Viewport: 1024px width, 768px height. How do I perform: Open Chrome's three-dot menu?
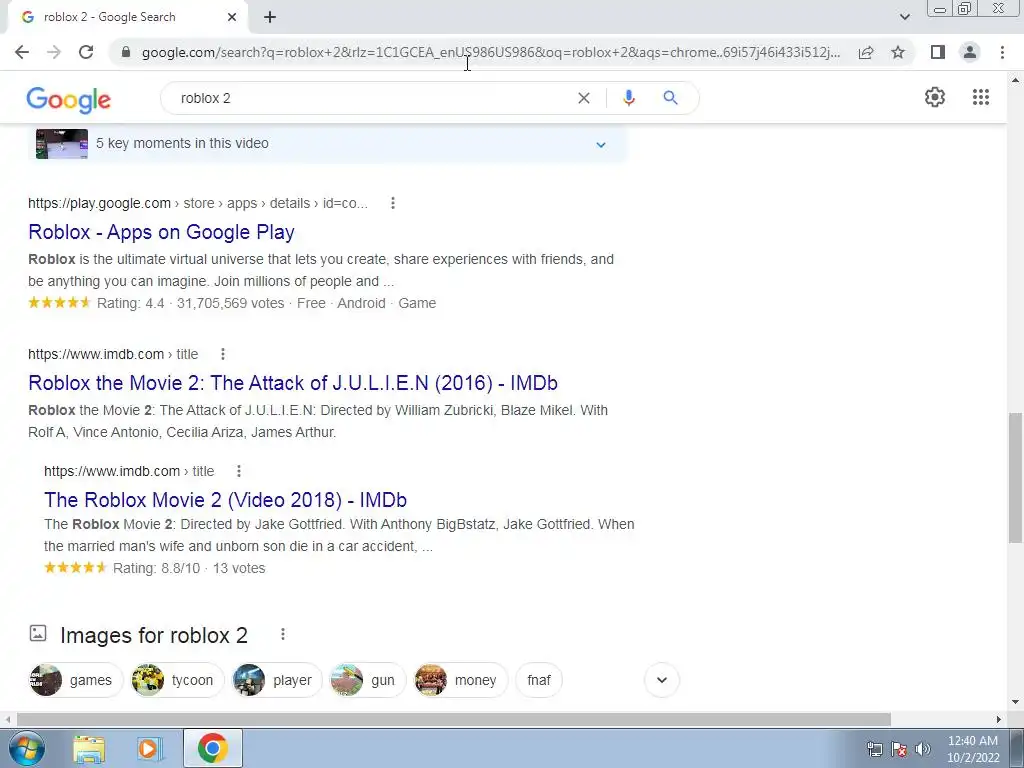(1002, 52)
